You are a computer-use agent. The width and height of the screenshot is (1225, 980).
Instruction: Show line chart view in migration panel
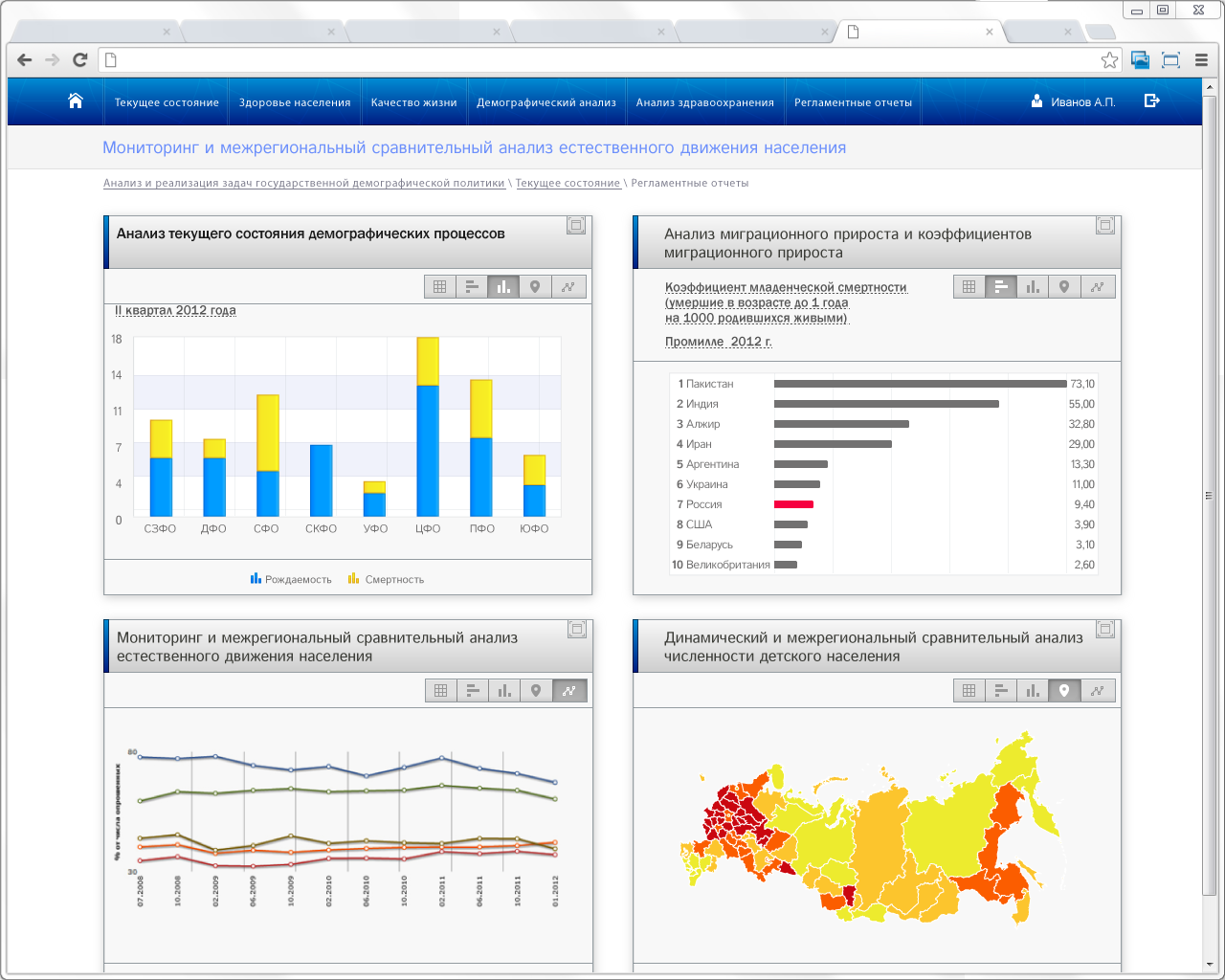[1098, 287]
